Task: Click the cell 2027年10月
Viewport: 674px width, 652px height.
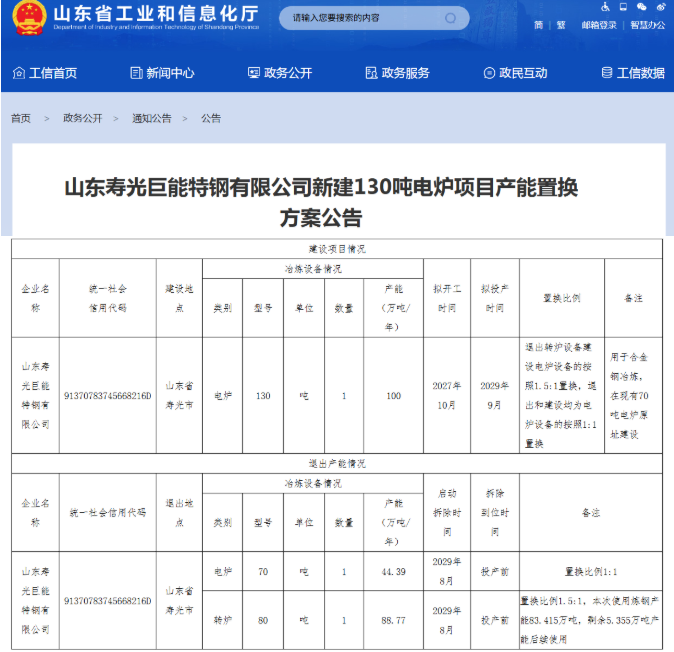Action: tap(447, 395)
